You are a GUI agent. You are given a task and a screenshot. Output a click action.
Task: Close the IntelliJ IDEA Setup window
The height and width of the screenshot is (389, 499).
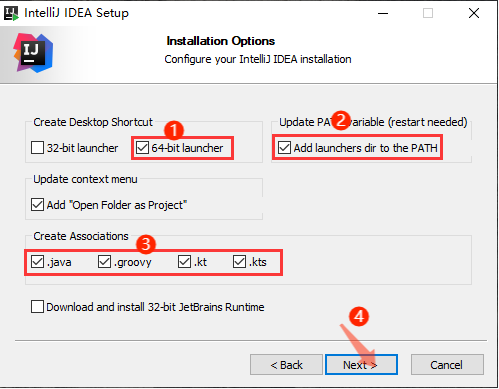pos(474,13)
